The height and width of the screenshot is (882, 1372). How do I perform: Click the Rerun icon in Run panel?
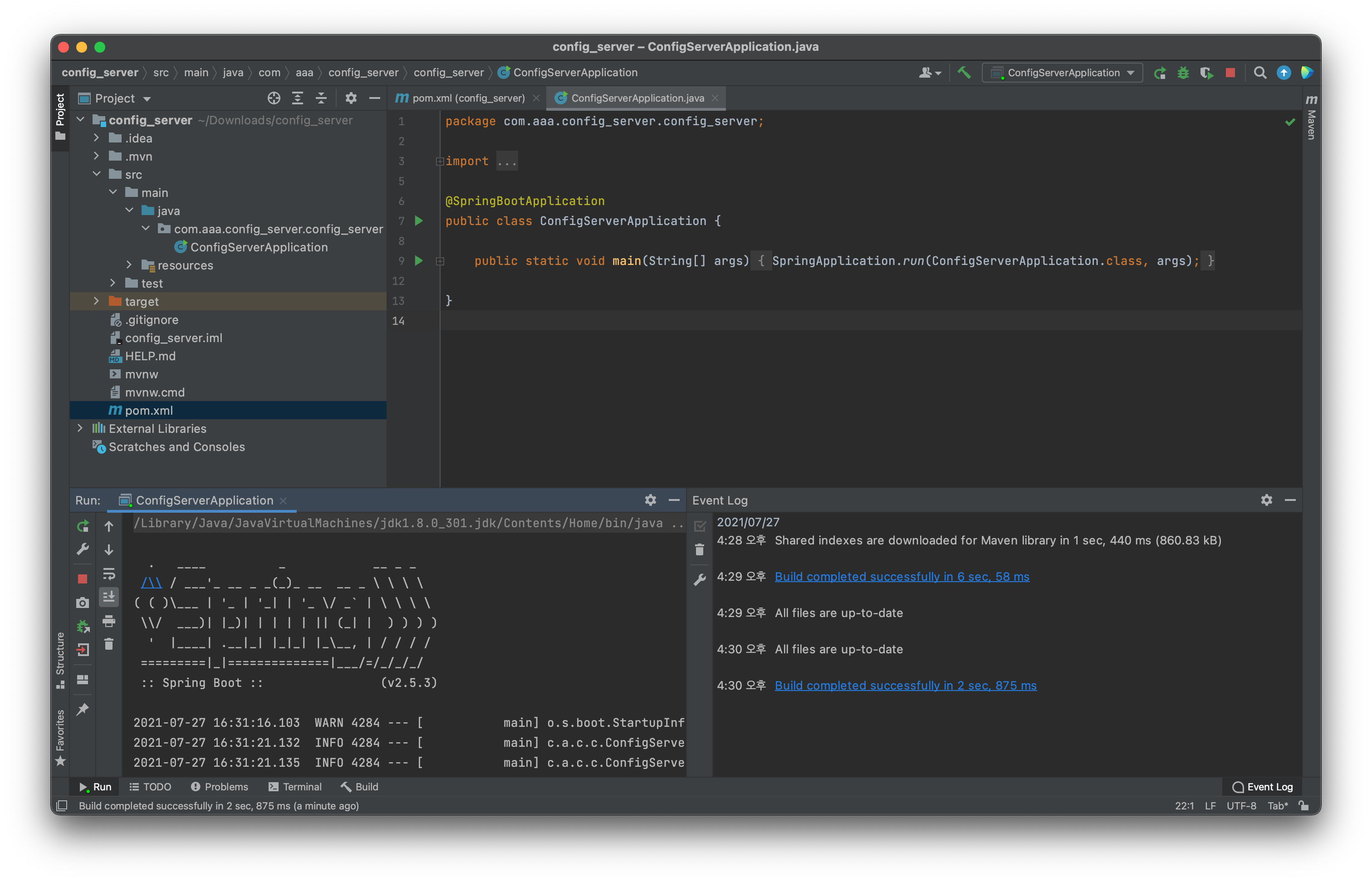pyautogui.click(x=83, y=526)
